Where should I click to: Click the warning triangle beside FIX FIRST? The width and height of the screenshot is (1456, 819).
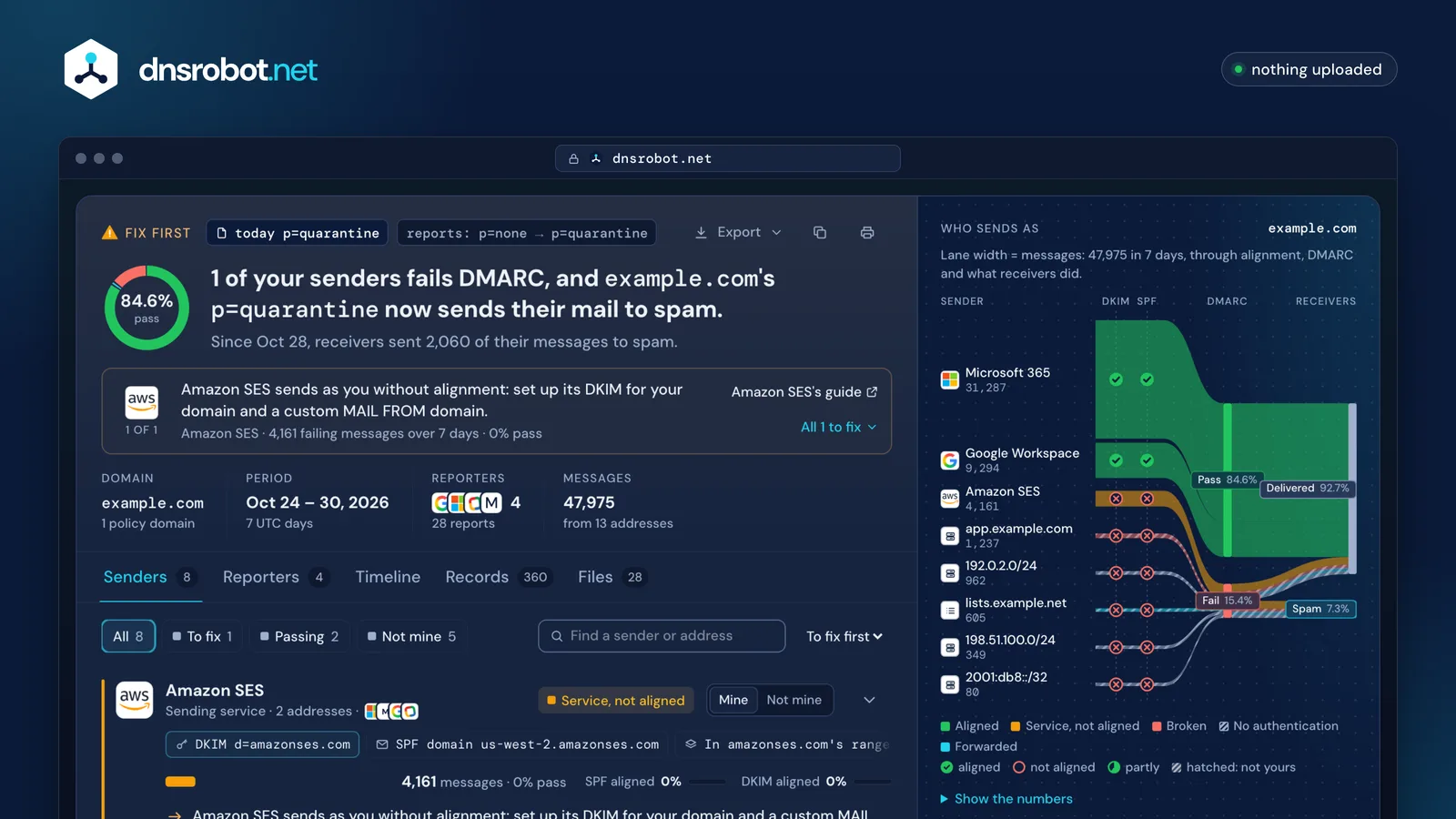point(110,233)
